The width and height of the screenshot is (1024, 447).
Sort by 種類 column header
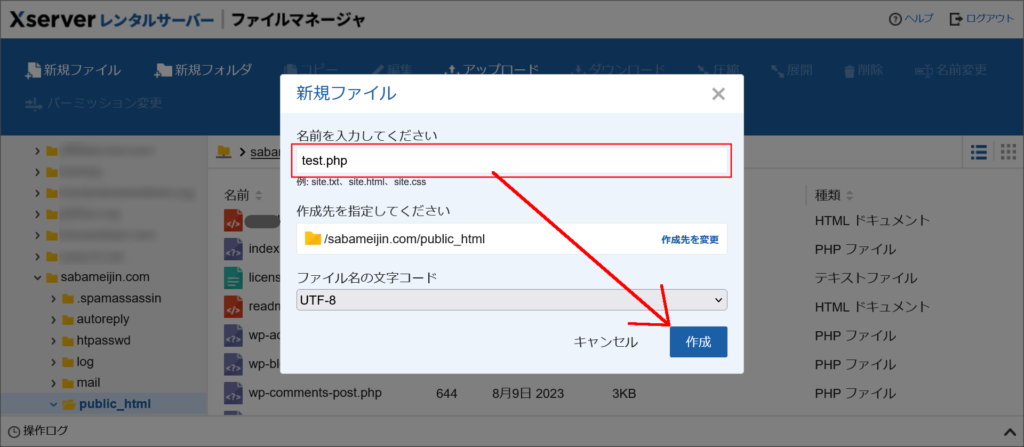833,195
